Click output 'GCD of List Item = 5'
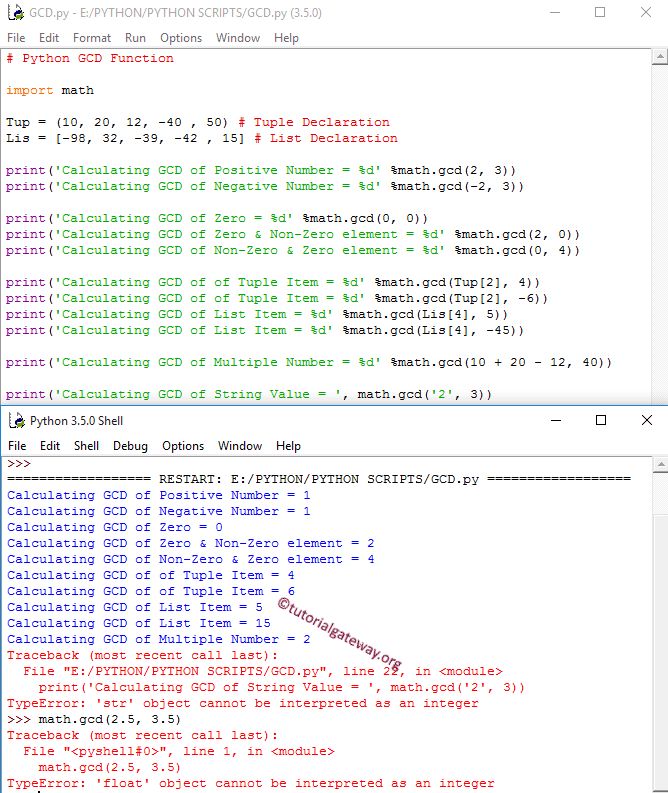Viewport: 668px width, 793px height. coord(135,607)
